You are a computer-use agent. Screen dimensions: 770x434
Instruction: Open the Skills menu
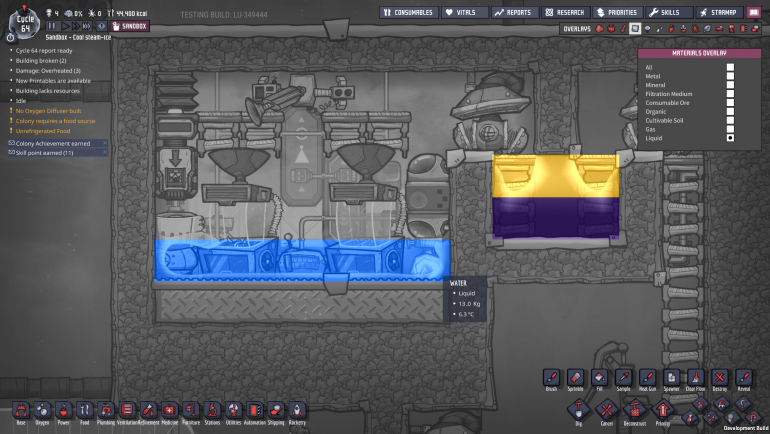pos(669,12)
